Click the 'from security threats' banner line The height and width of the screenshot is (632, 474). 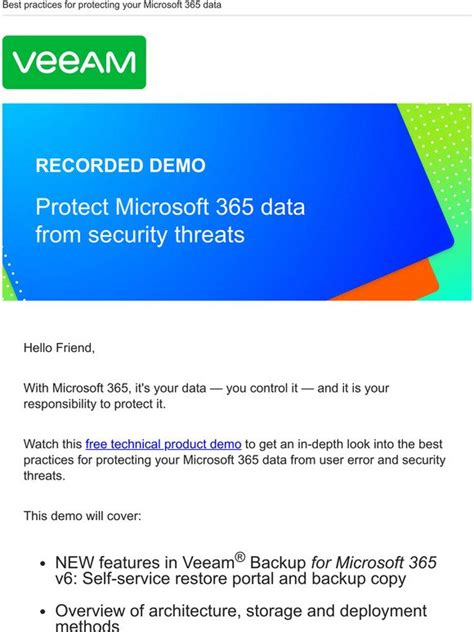tap(140, 235)
